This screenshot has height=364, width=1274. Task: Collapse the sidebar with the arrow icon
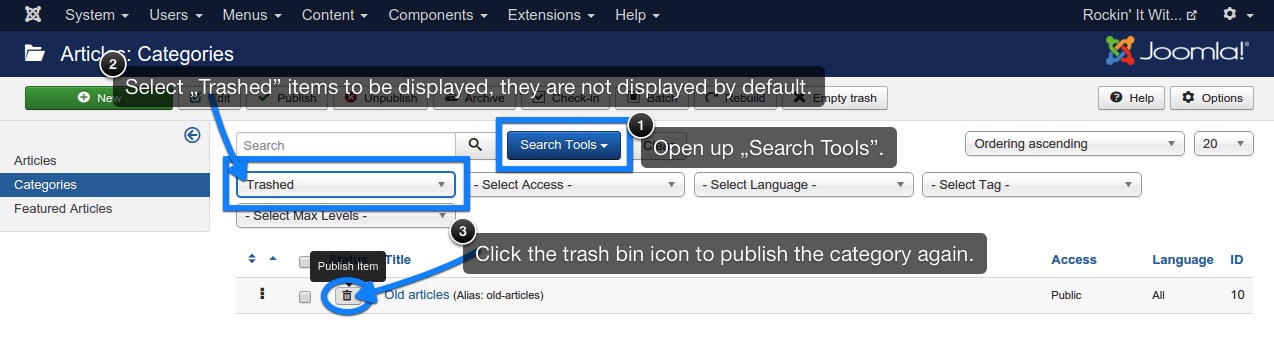tap(193, 135)
